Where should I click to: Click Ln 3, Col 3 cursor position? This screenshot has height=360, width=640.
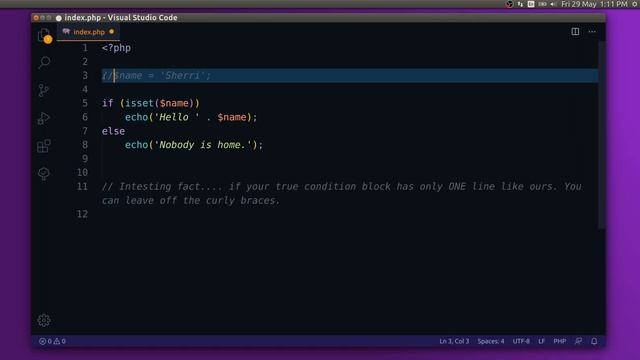pos(454,341)
